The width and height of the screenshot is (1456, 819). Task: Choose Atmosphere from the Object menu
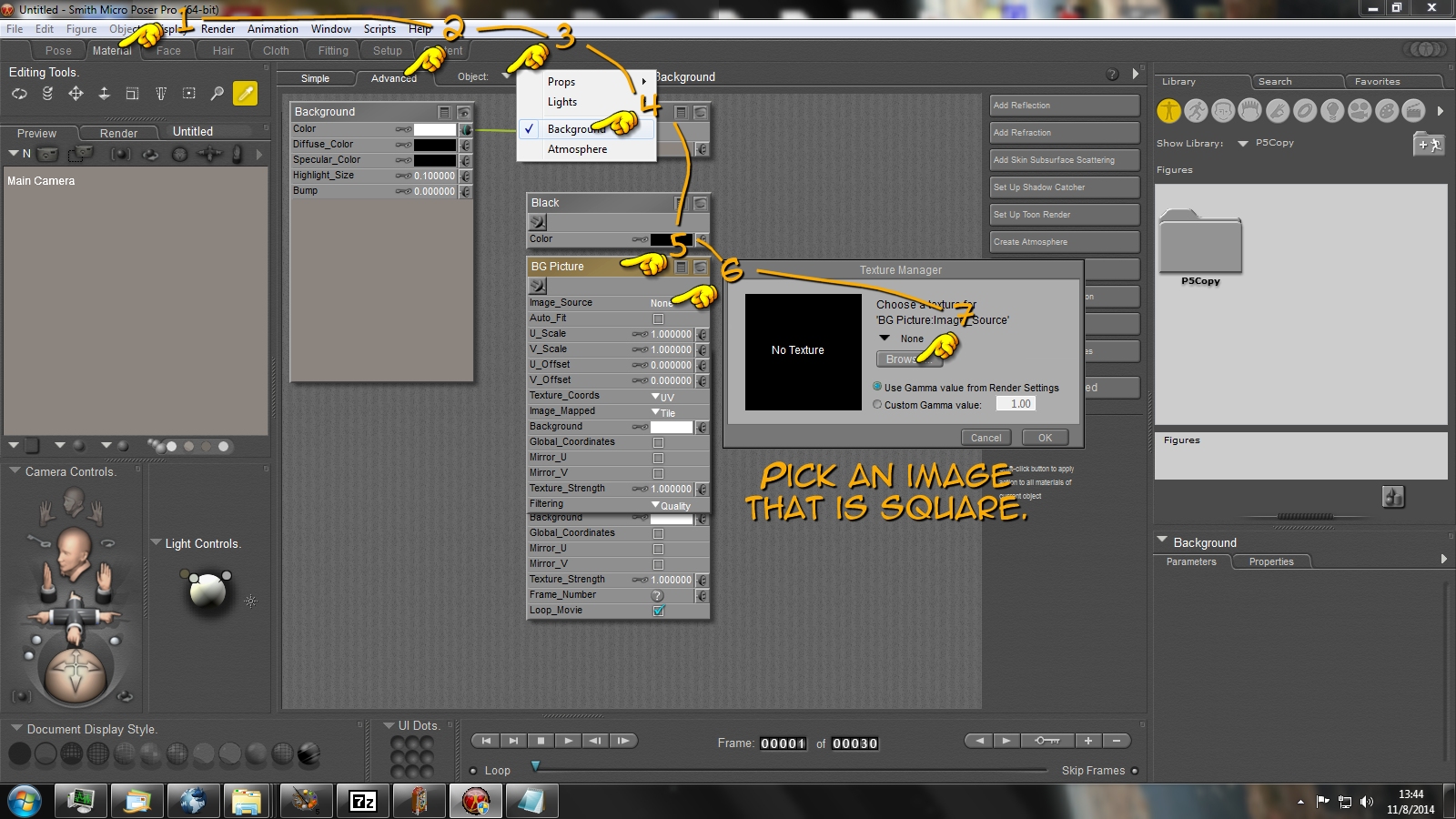tap(577, 149)
